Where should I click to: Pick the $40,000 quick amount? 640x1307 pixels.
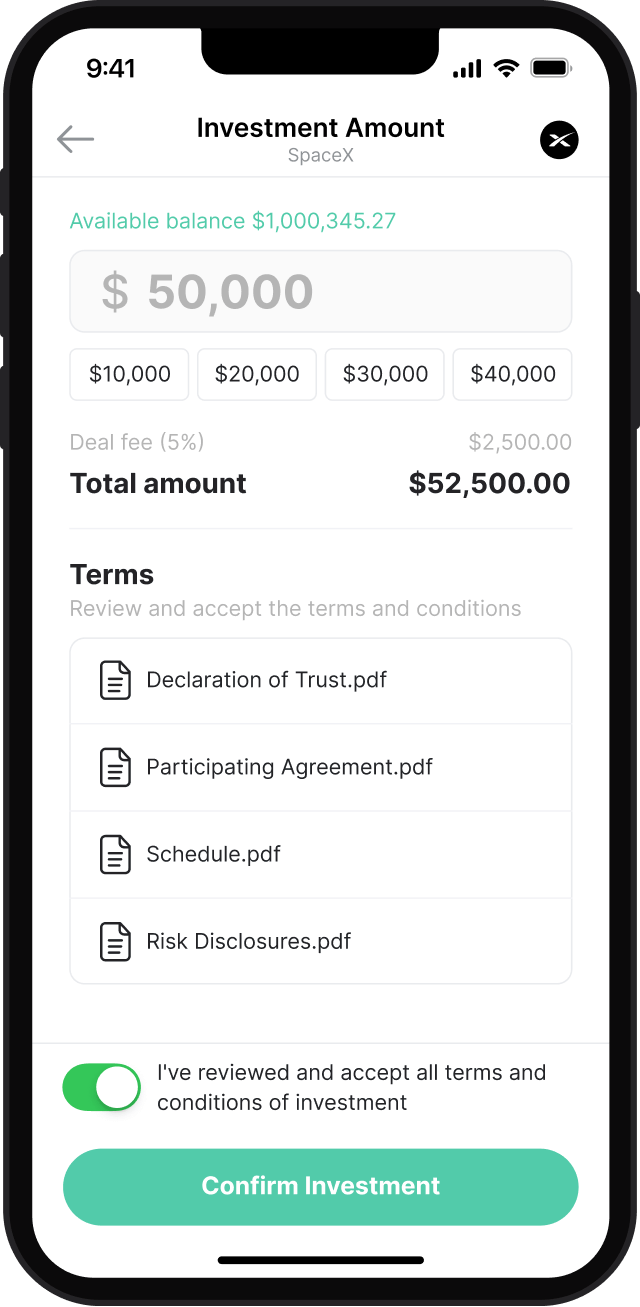pos(513,374)
